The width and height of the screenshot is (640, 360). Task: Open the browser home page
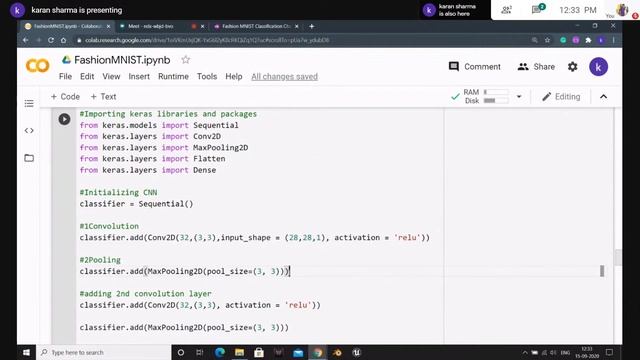click(63, 40)
